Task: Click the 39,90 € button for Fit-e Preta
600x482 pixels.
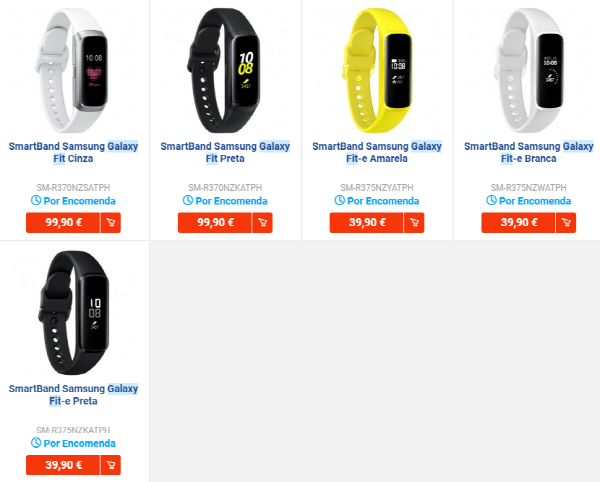Action: (x=63, y=465)
